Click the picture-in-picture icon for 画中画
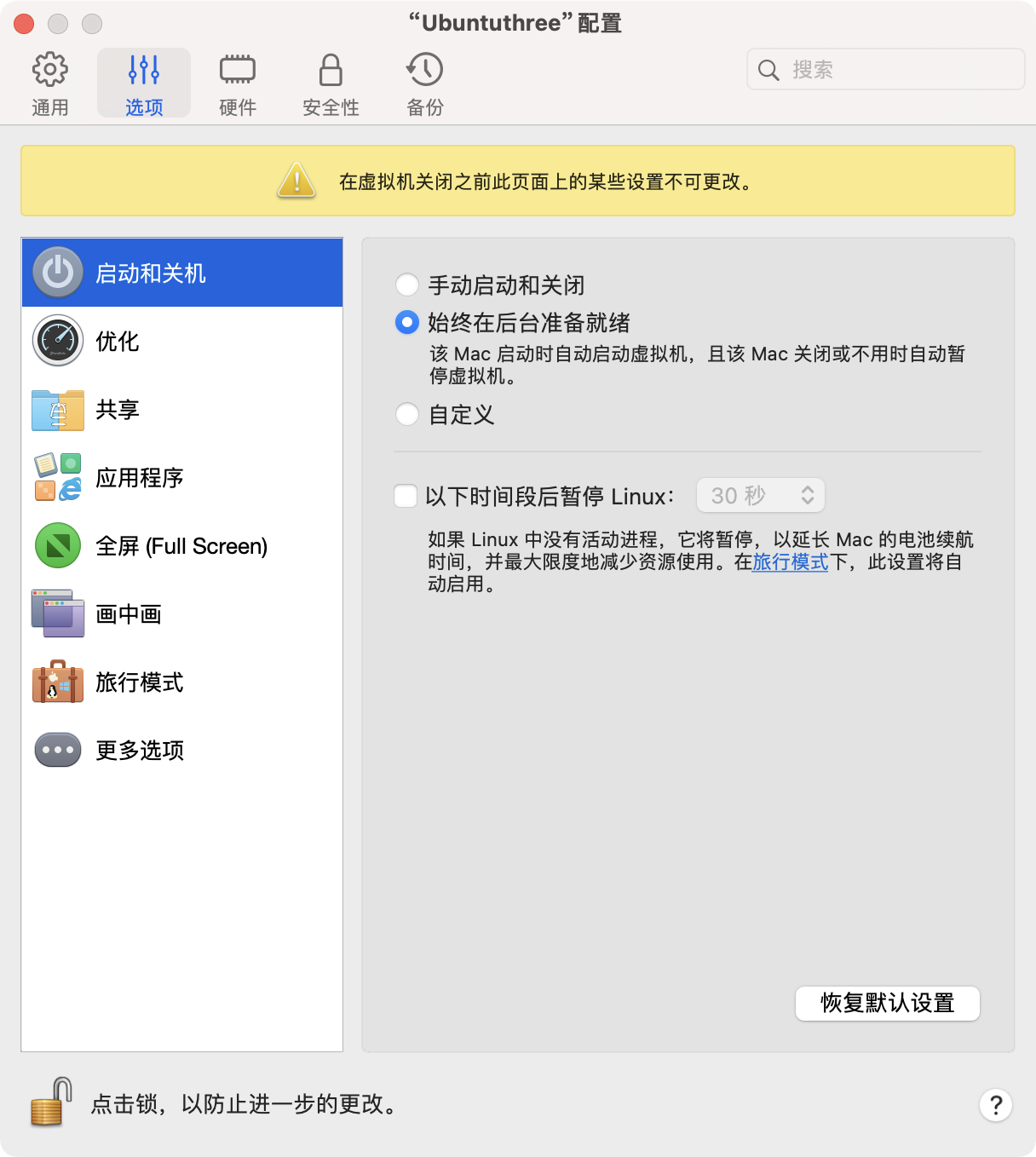Viewport: 1036px width, 1157px height. click(x=58, y=613)
